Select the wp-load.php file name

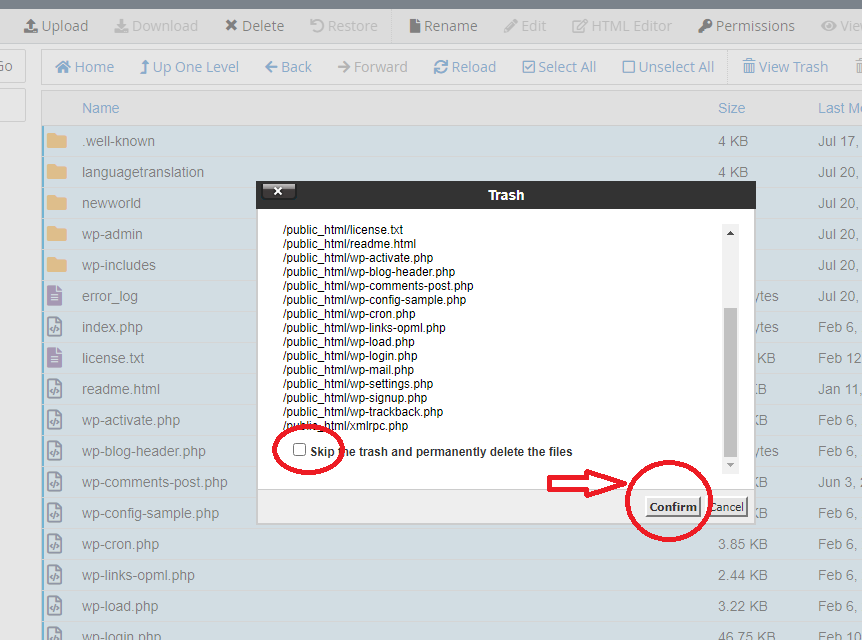pos(120,606)
